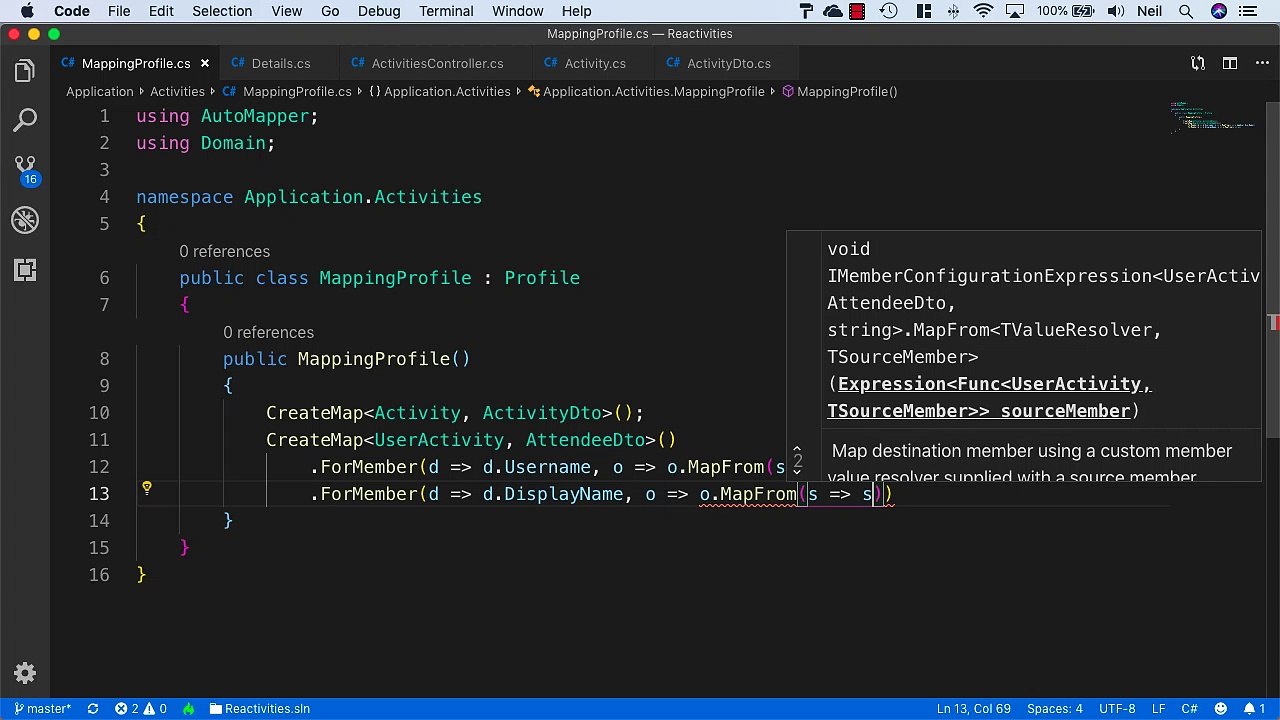The width and height of the screenshot is (1280, 720).
Task: Open Time Machine menu bar icon
Action: tap(888, 11)
